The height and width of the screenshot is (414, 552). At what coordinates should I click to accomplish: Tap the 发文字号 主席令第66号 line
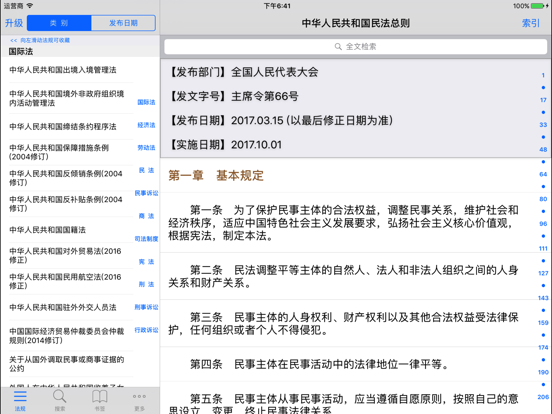233,96
